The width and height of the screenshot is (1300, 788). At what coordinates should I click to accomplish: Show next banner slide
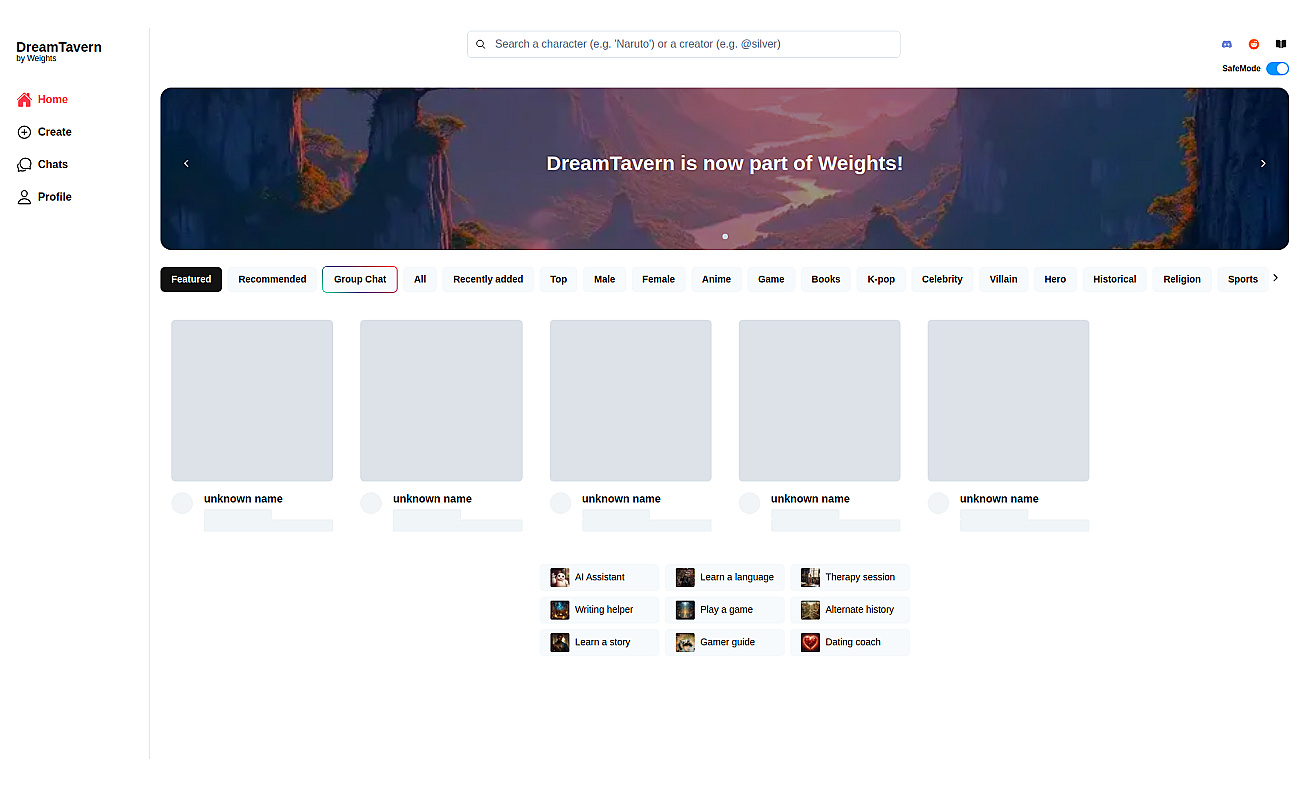point(1263,163)
